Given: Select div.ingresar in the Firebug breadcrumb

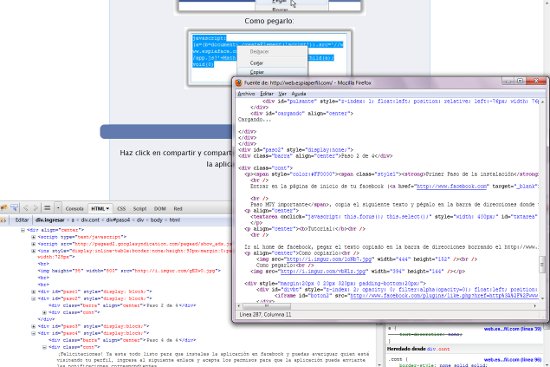Looking at the screenshot, I should 50,220.
